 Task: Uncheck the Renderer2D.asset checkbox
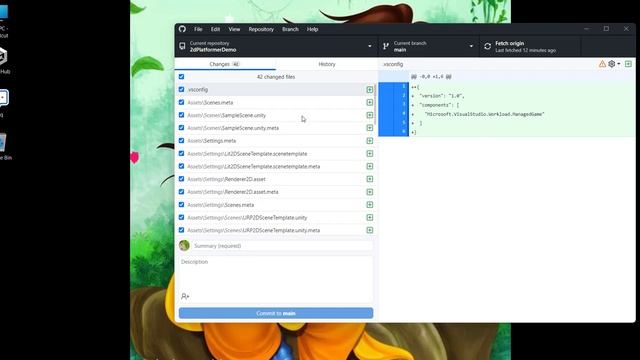(x=181, y=179)
